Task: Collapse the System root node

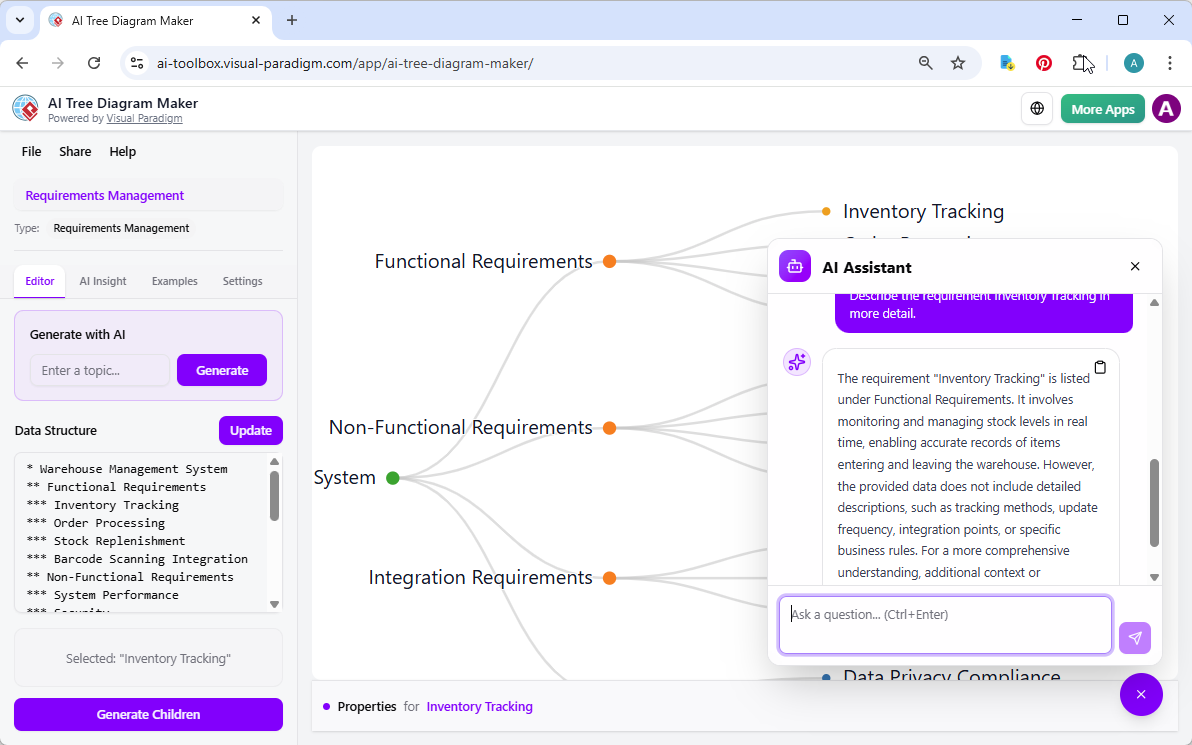Action: (392, 478)
